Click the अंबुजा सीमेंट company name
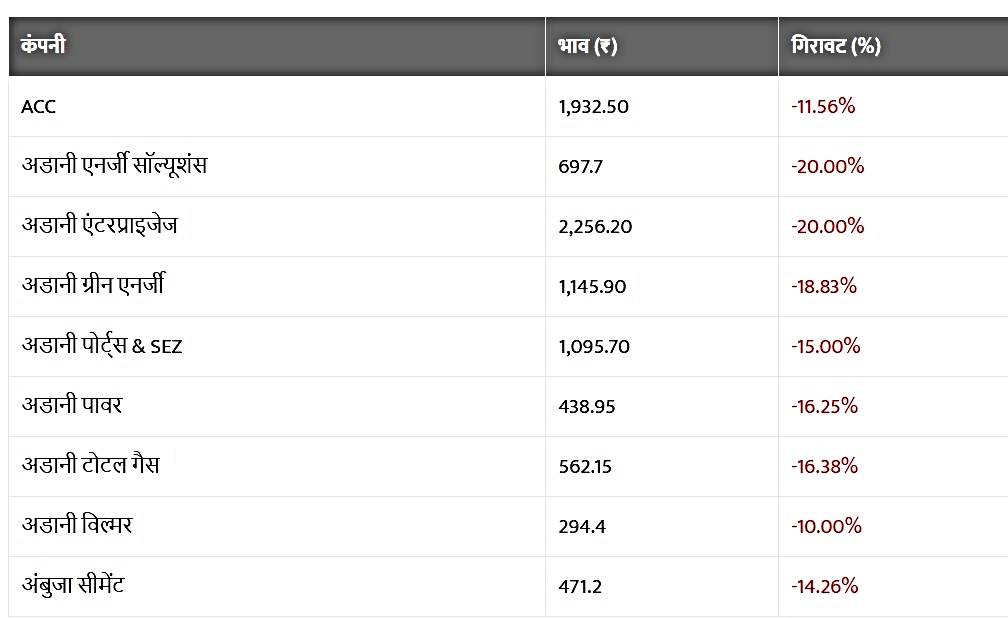Image resolution: width=1008 pixels, height=618 pixels. tap(72, 586)
